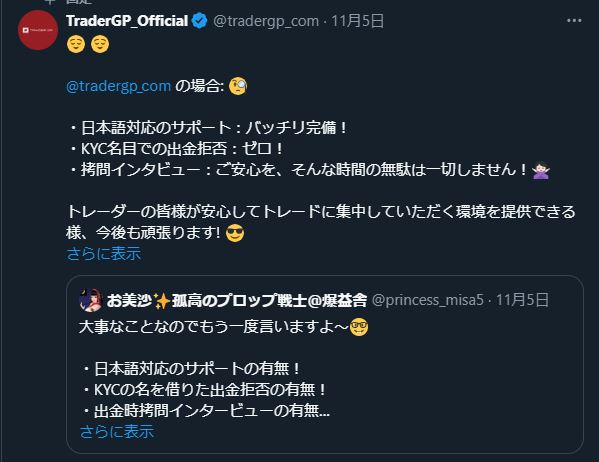Click the お美沙 孤高のプロップ戦士 display name

pos(236,301)
